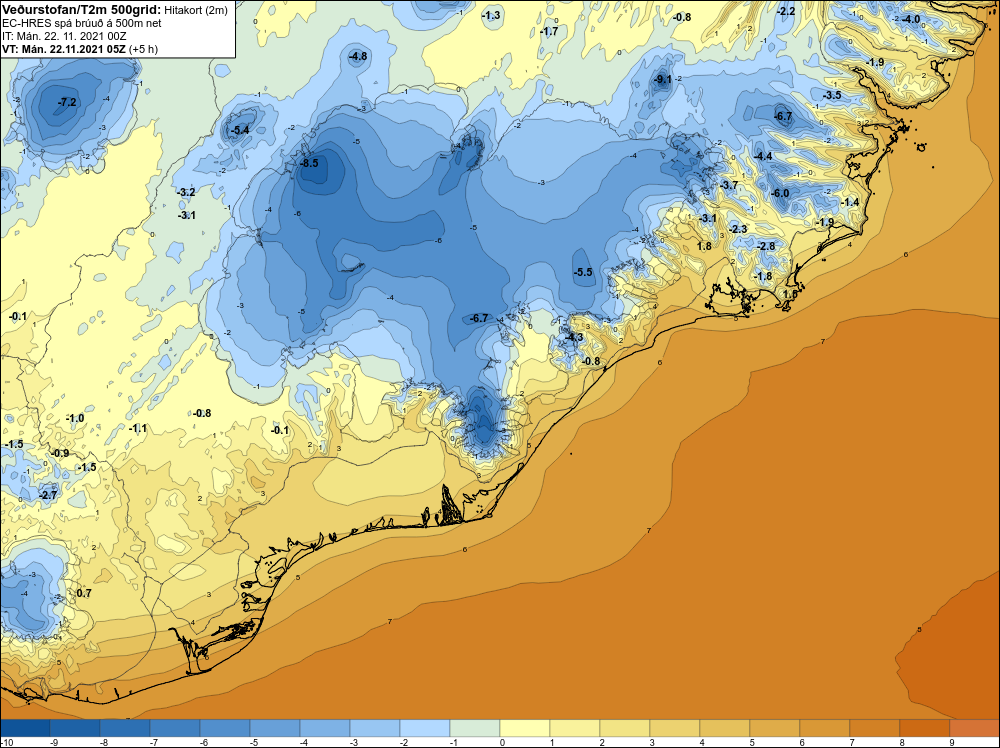This screenshot has width=1000, height=748.
Task: Pick legend swatch between 0 and 1
Action: [x=525, y=728]
